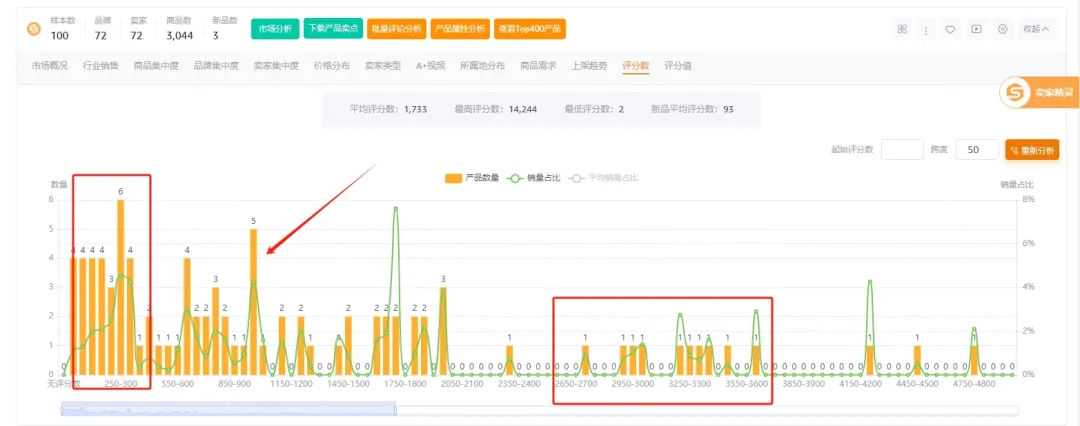This screenshot has height=426, width=1080.
Task: Focus the step input showing 50
Action: click(x=977, y=150)
